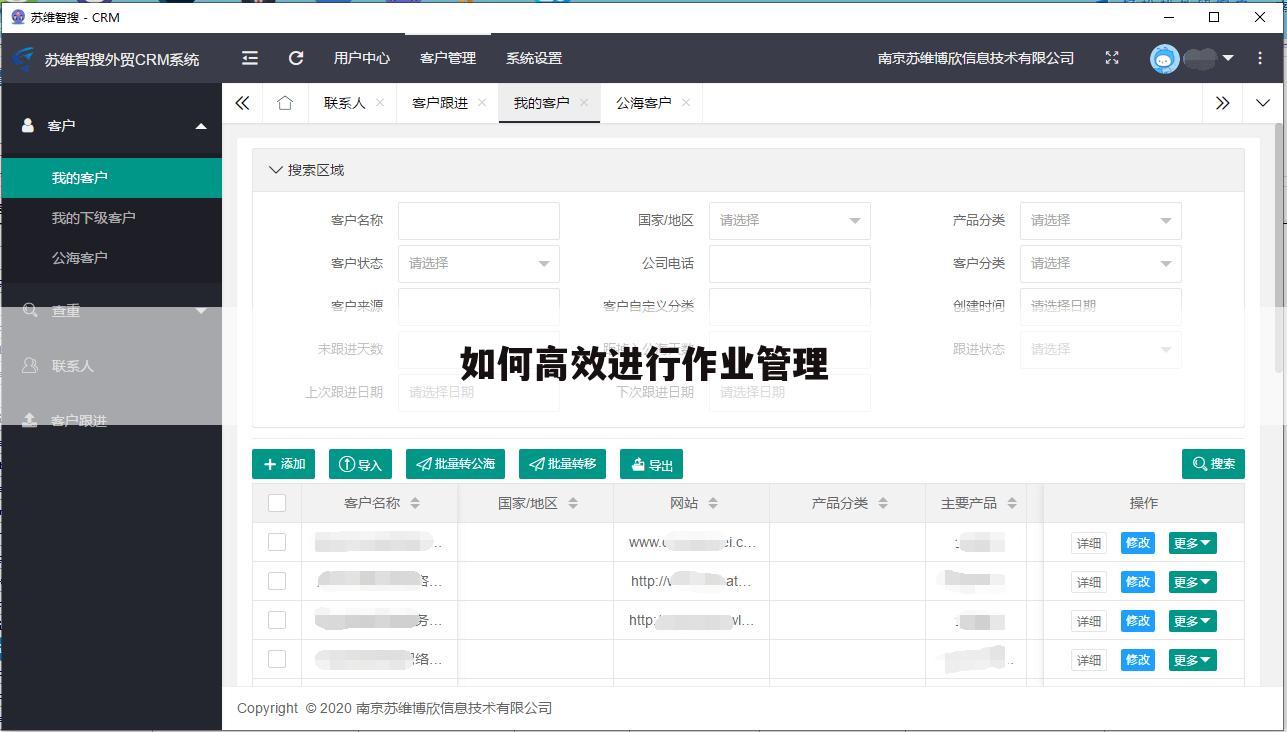Screen dimensions: 1287x732
Task: Sort by 主要产品 column arrows
Action: coord(1012,503)
